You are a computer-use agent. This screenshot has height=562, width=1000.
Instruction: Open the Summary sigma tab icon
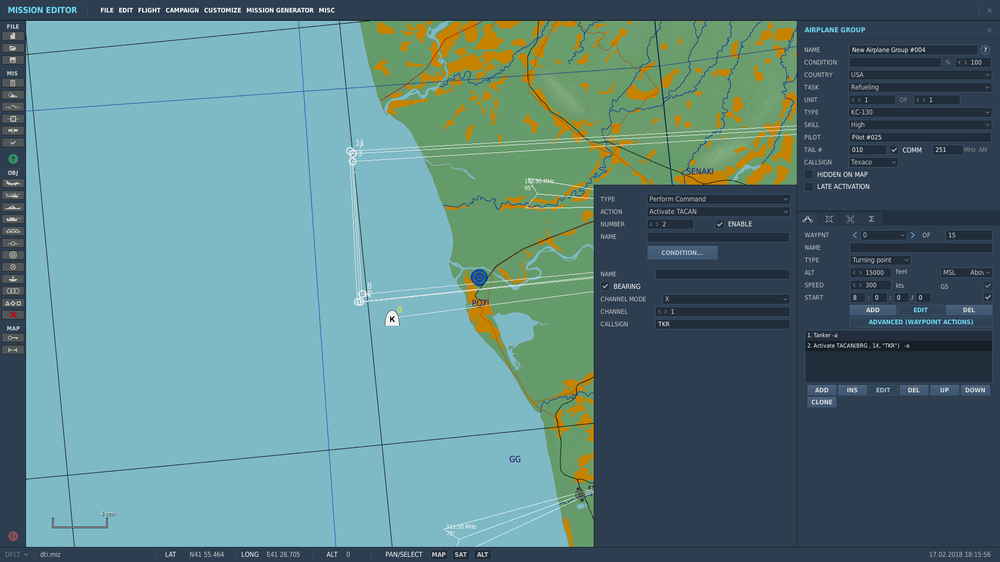coord(871,218)
